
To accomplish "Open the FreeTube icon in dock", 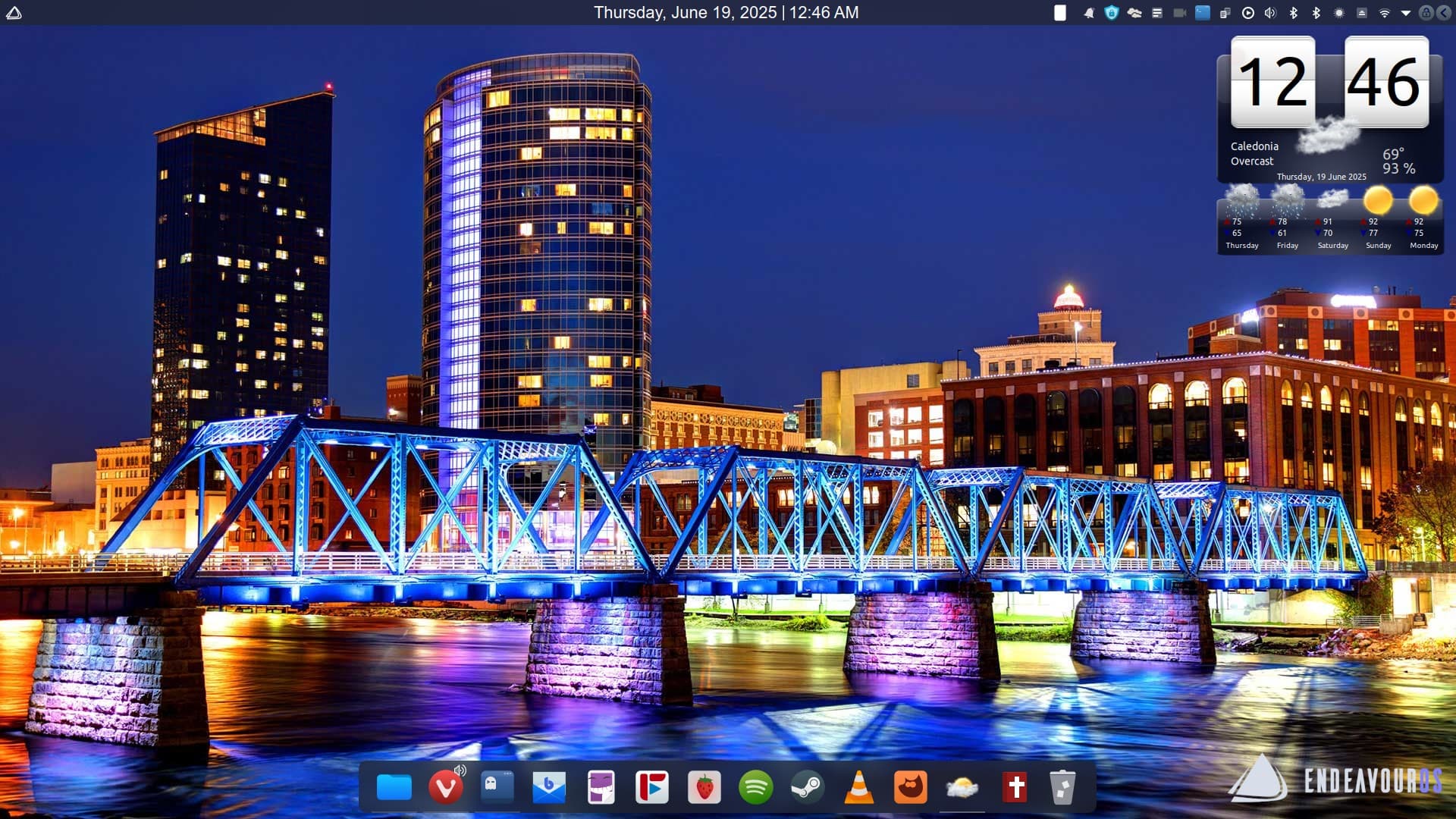I will (652, 787).
